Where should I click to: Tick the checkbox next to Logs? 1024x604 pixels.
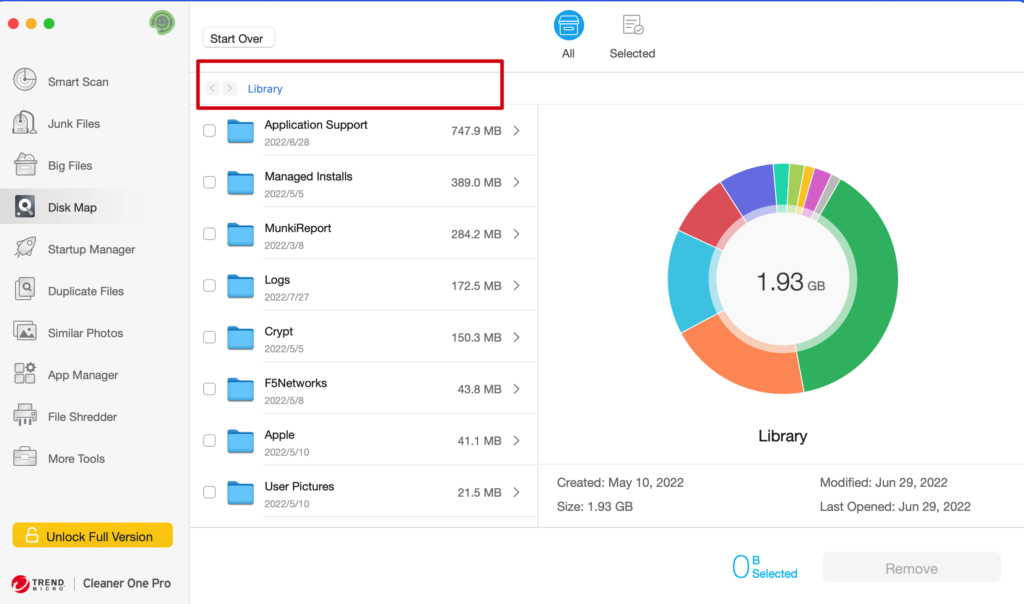[209, 285]
